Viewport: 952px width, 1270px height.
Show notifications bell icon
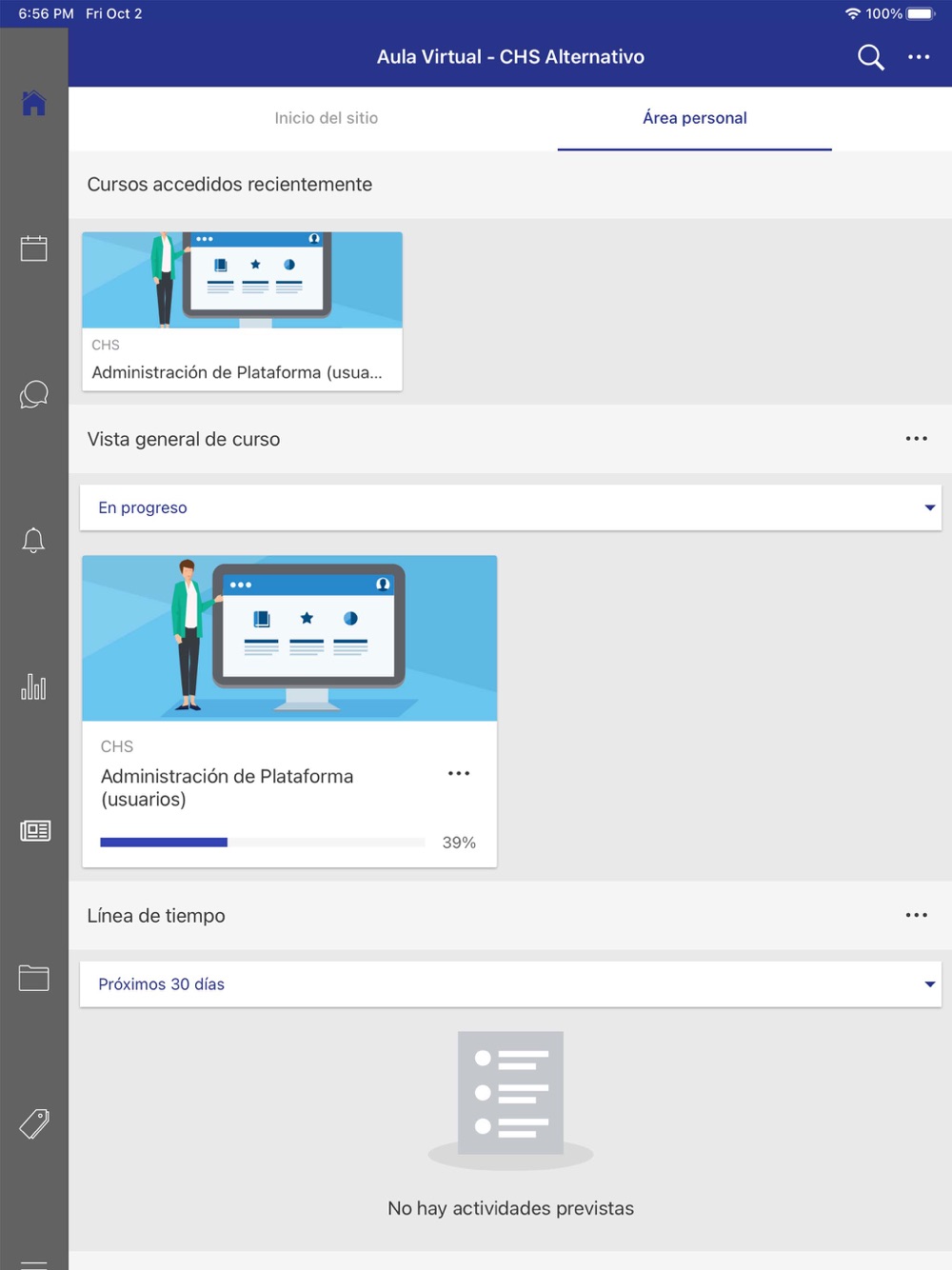coord(33,540)
